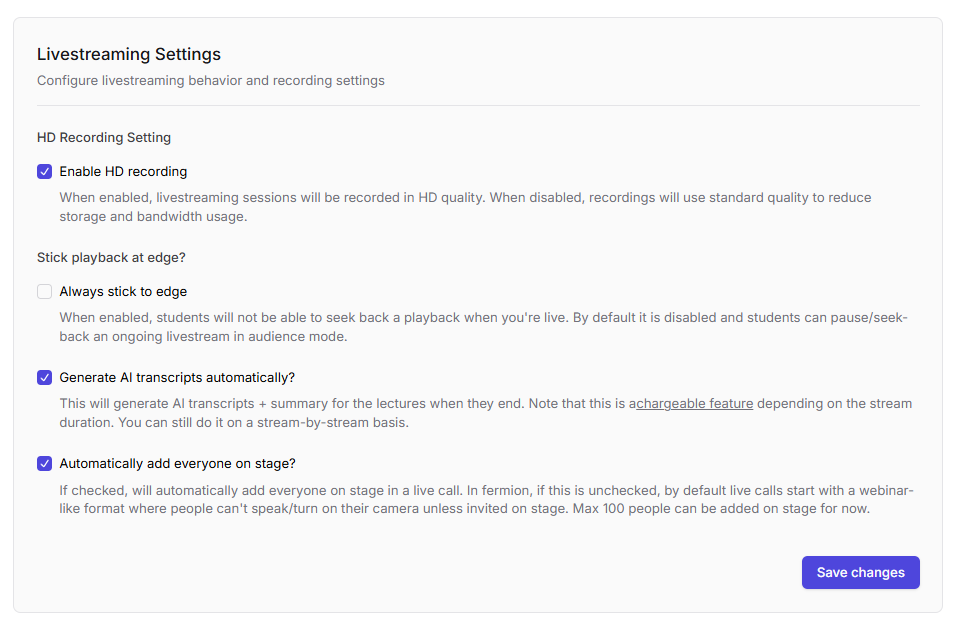Click the webinar-like format description paragraph
The width and height of the screenshot is (959, 634).
coord(400,491)
